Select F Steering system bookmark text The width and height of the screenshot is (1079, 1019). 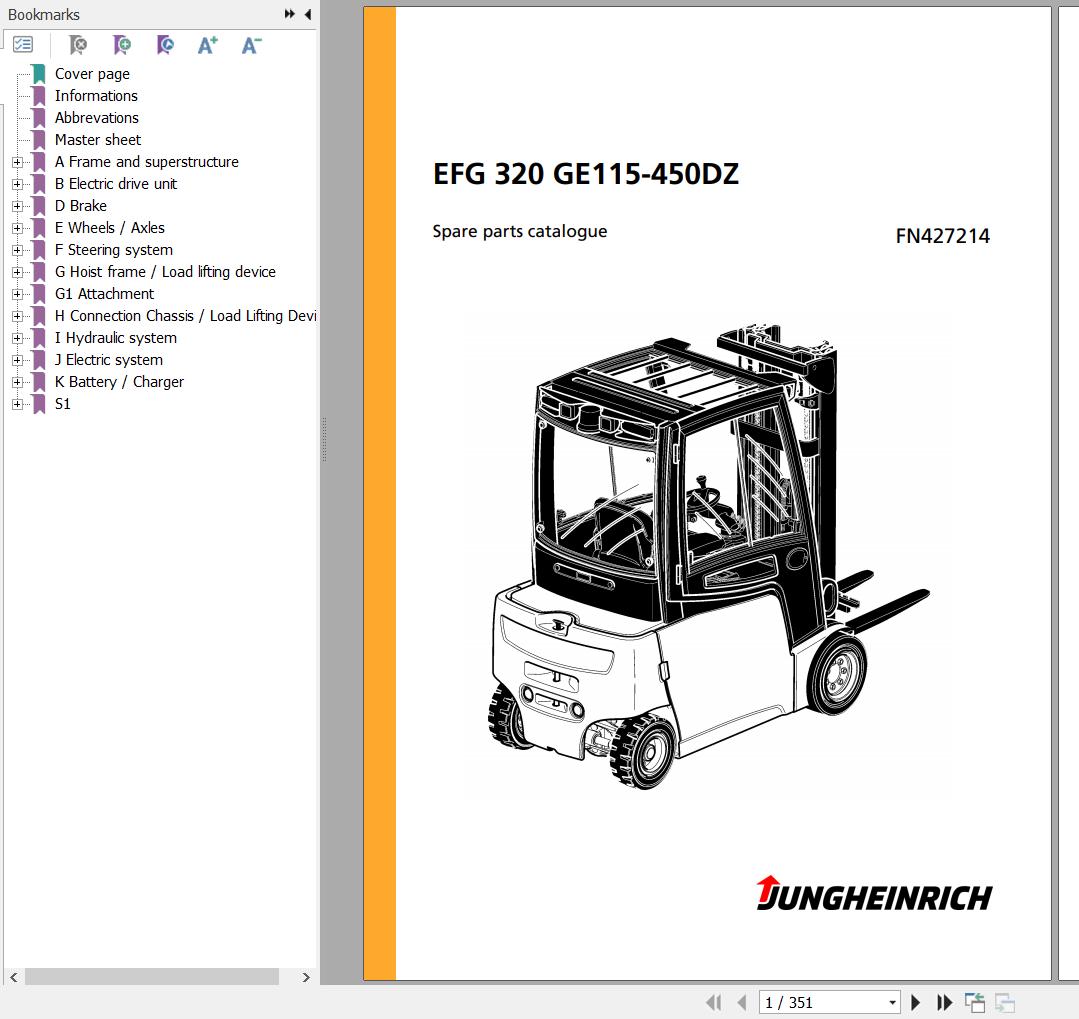click(114, 250)
